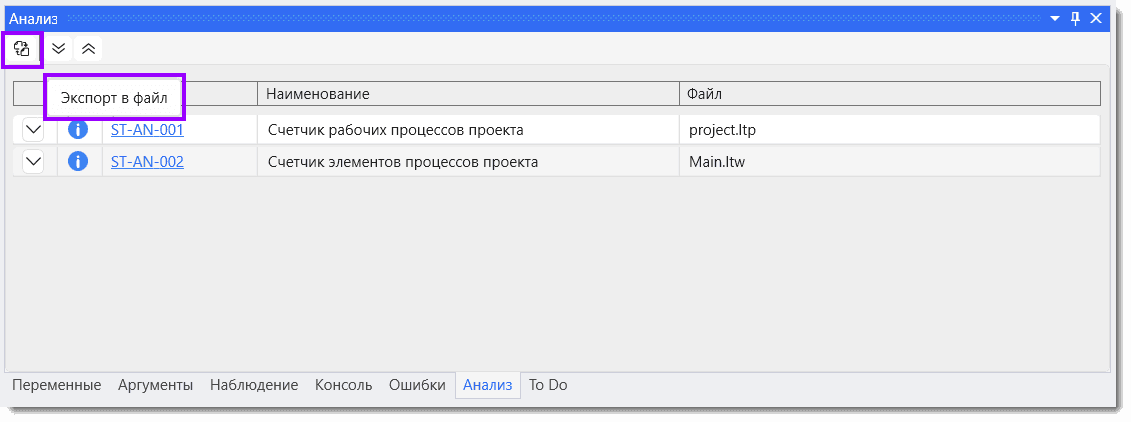This screenshot has width=1131, height=422.
Task: Open the ST-AN-002 link
Action: tap(147, 162)
